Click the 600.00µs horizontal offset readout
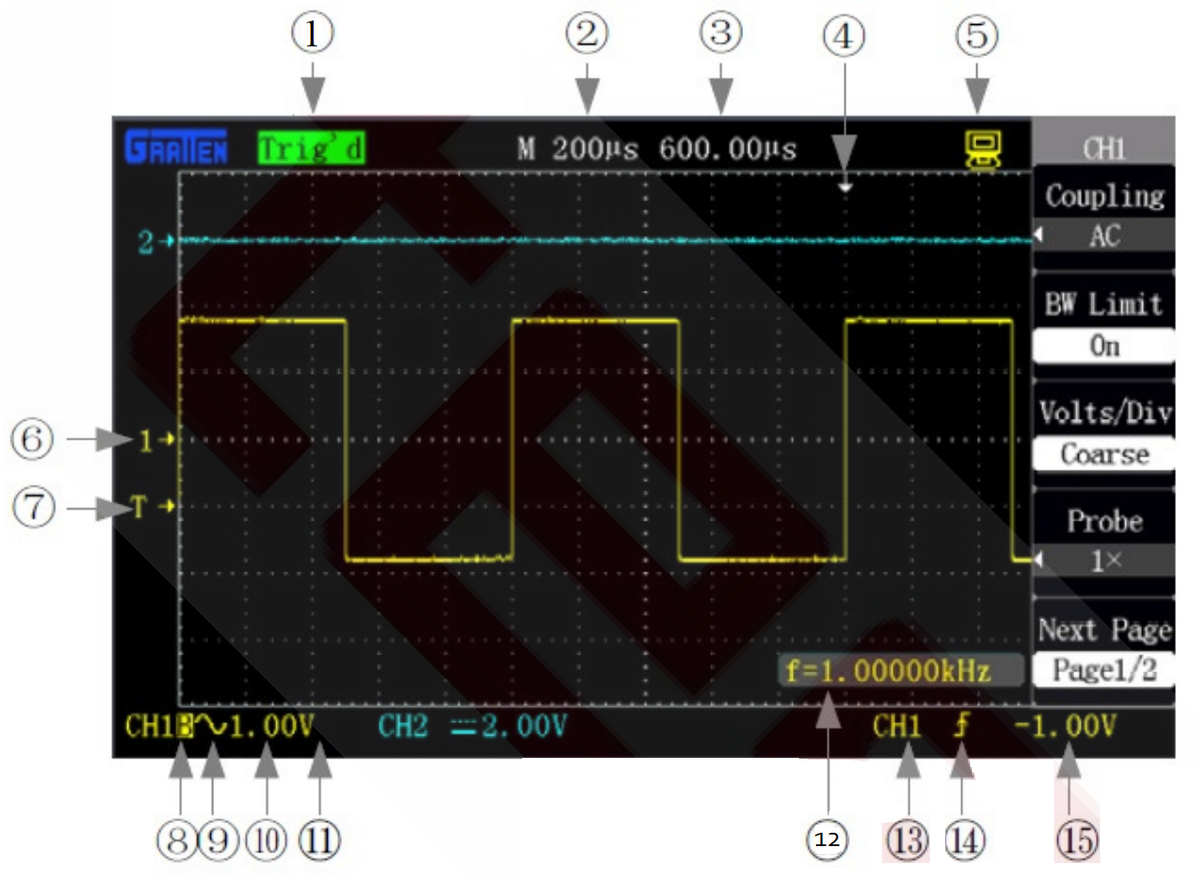Screen dimensions: 1200x880 (728, 150)
